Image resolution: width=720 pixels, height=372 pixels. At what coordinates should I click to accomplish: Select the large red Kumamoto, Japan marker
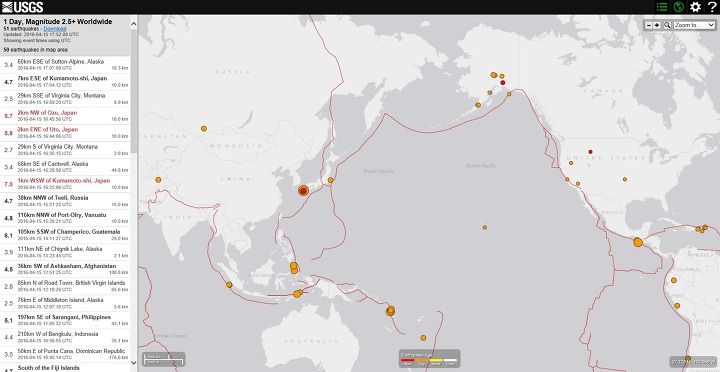303,191
